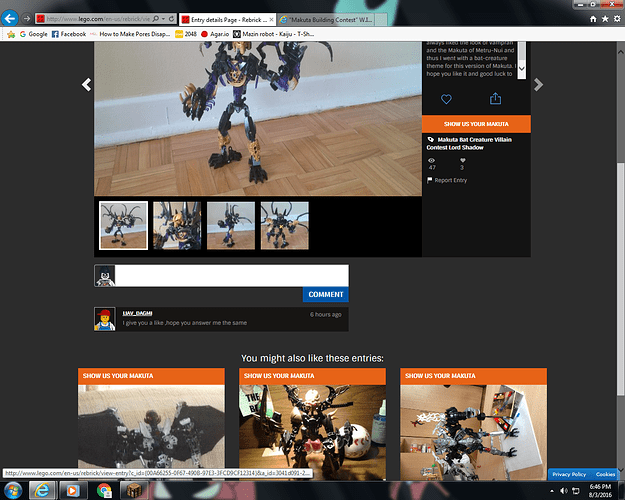Click the Privacy Policy link

pos(569,474)
